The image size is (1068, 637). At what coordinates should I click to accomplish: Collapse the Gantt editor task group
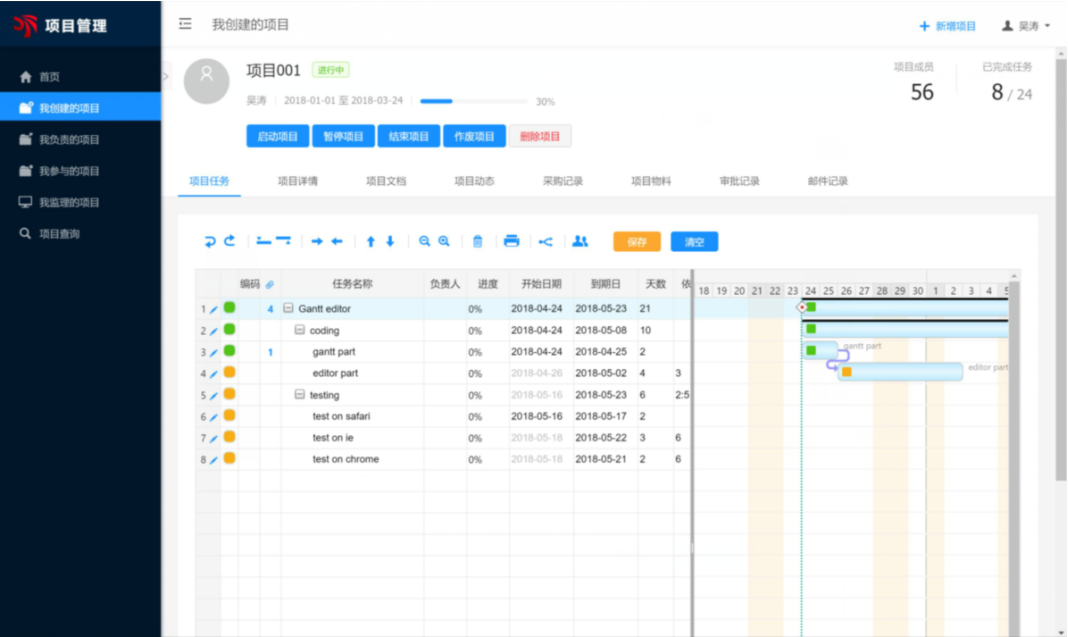coord(288,309)
